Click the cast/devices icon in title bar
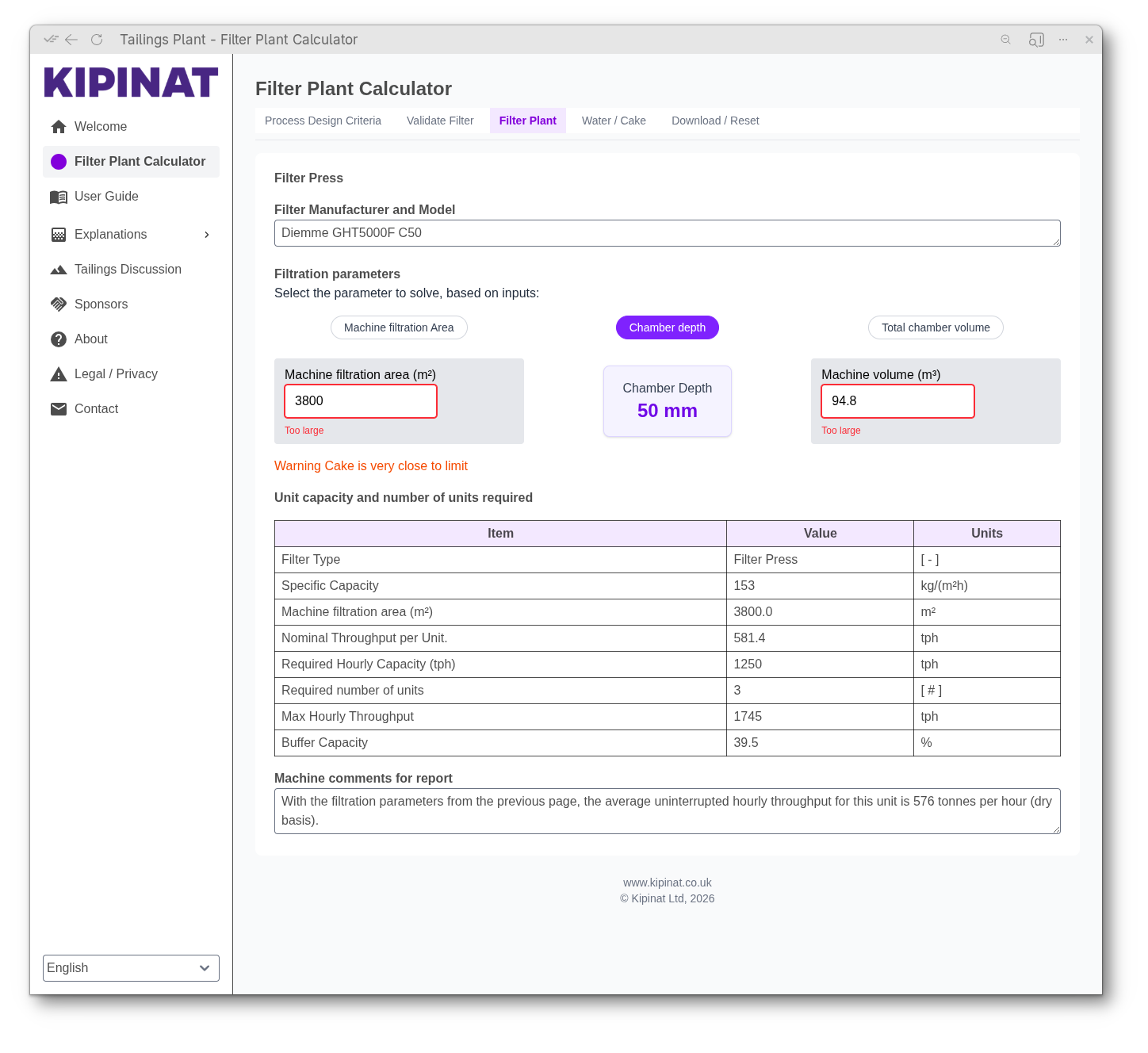 point(1036,40)
